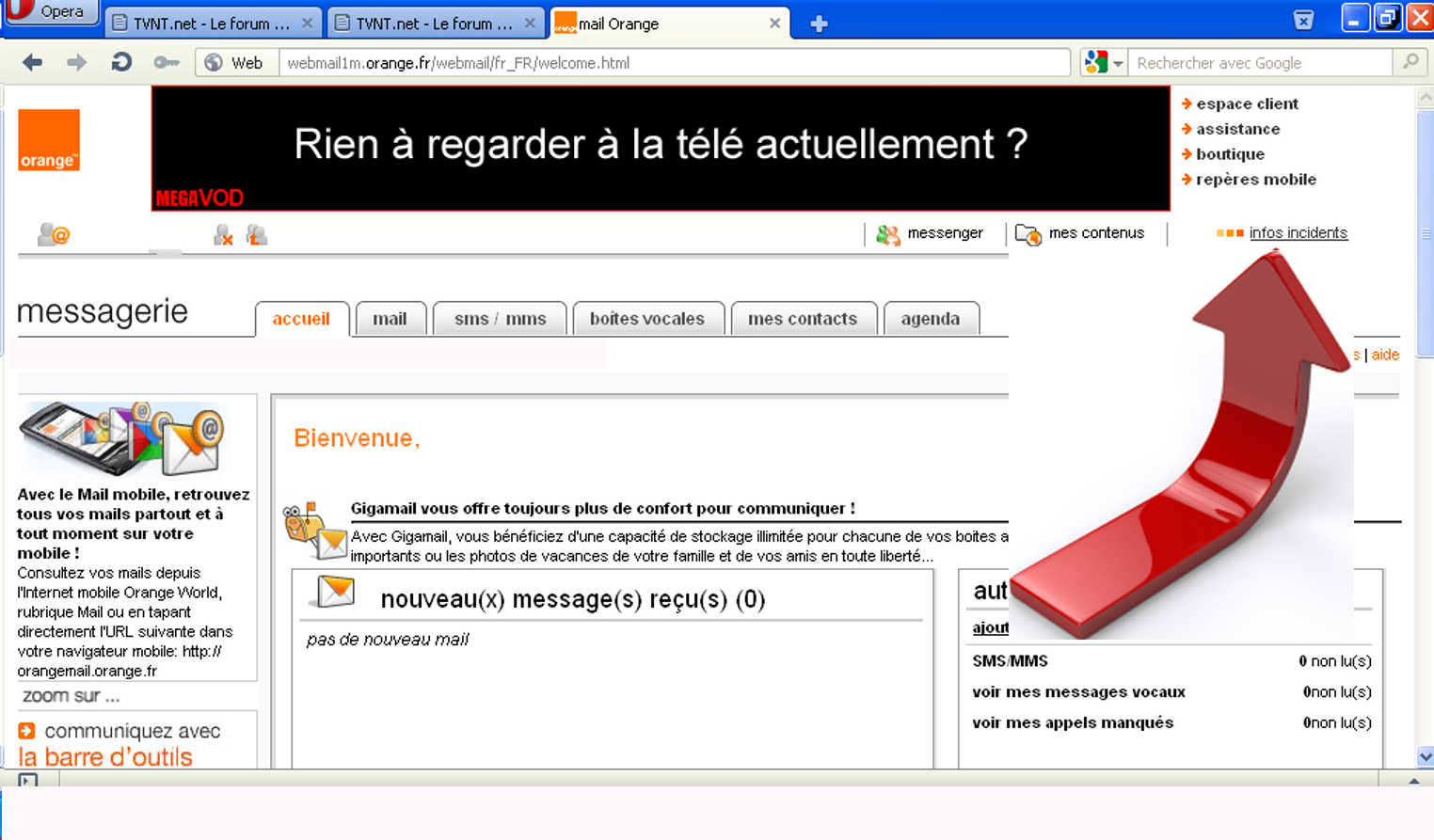The height and width of the screenshot is (840, 1434).
Task: Open the assistance link
Action: tap(1237, 129)
